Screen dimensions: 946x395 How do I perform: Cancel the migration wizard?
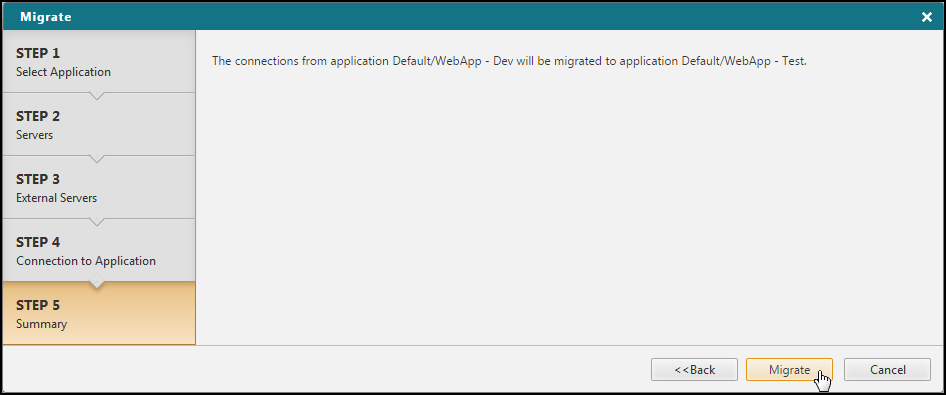pyautogui.click(x=887, y=370)
